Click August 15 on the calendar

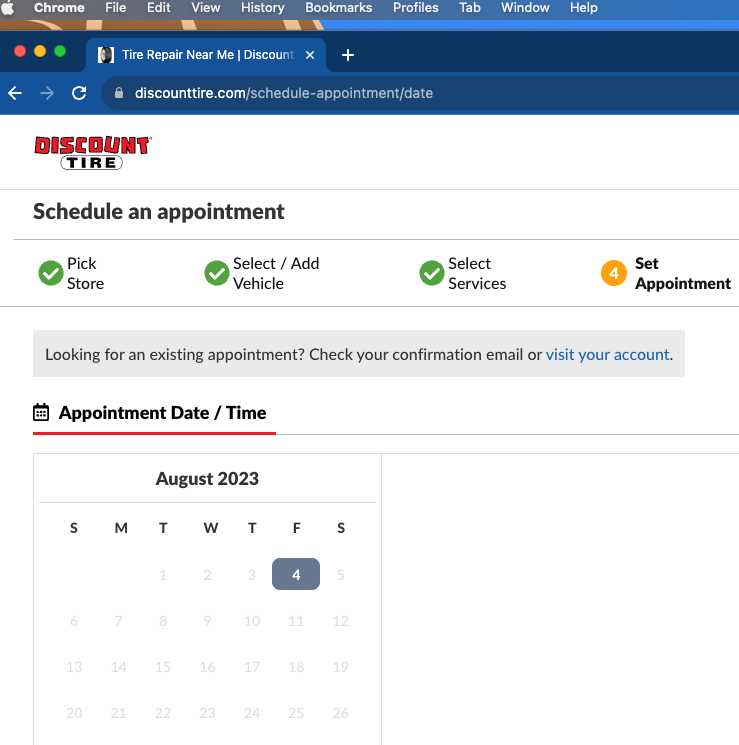click(x=163, y=667)
